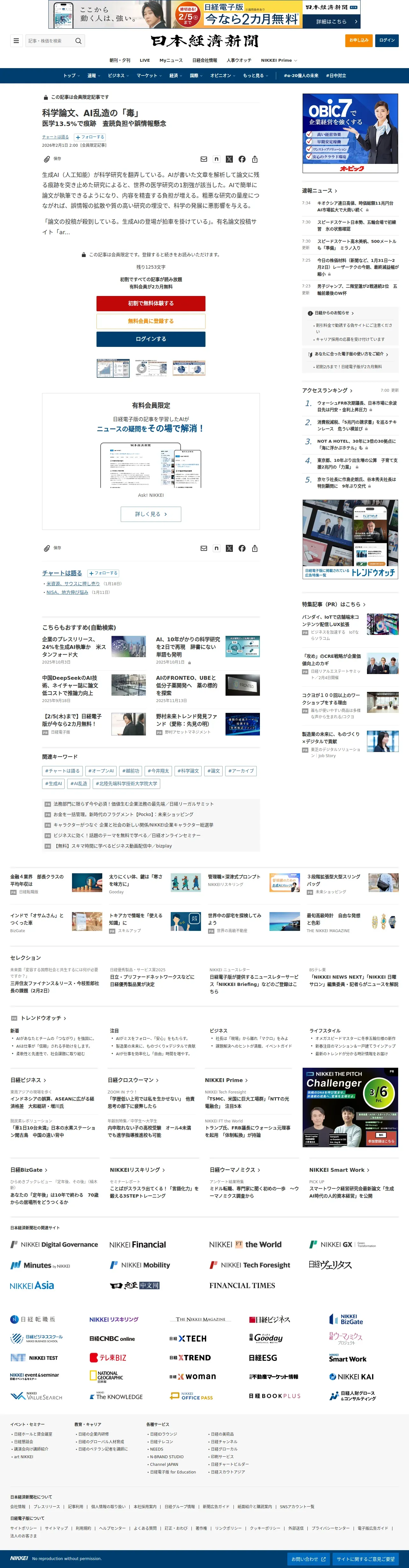This screenshot has width=409, height=1568.
Task: Click Facebook share icon above チャートは語る
Action: [x=242, y=548]
